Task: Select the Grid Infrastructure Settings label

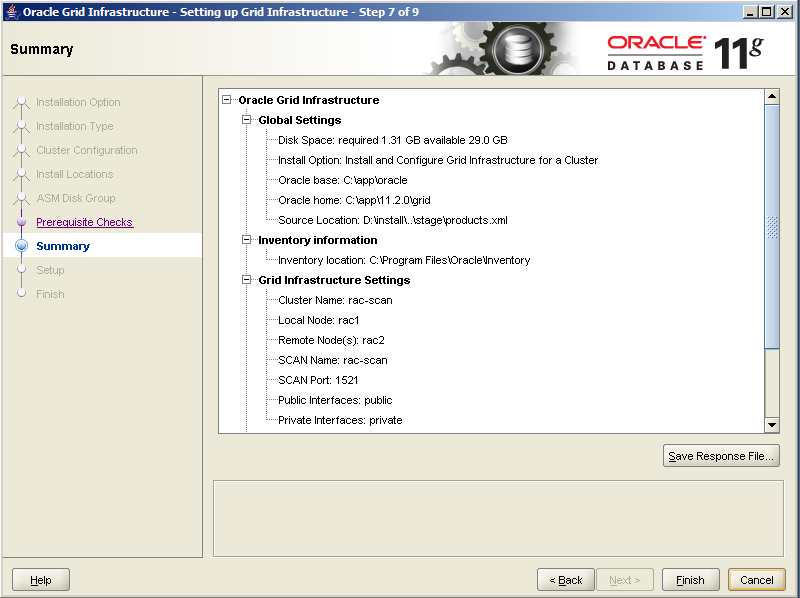Action: 334,280
